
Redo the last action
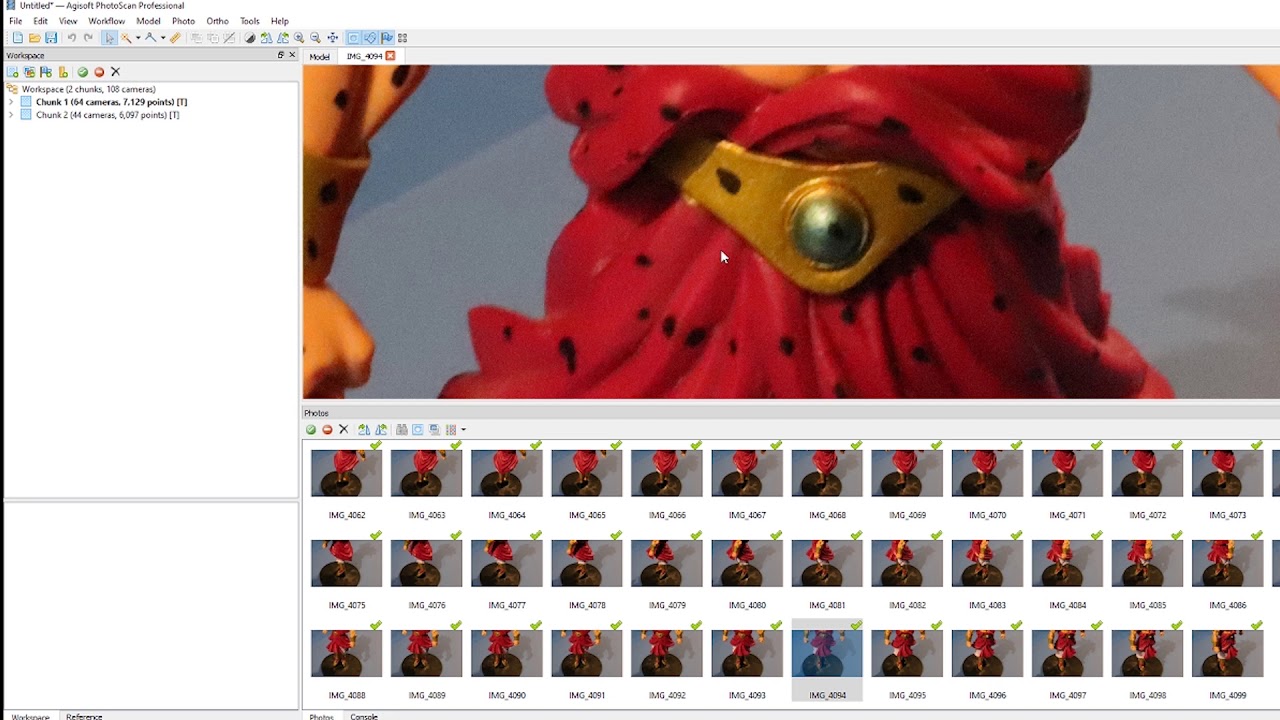tap(88, 38)
